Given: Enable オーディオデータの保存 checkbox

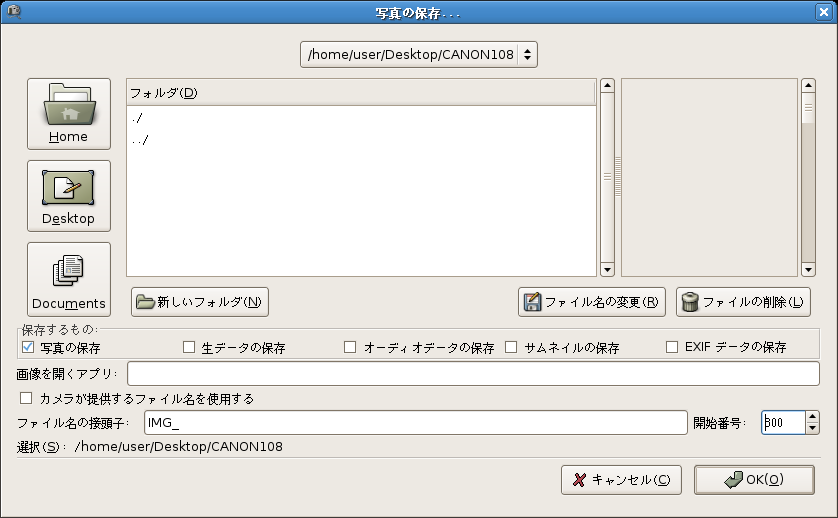Looking at the screenshot, I should click(350, 347).
